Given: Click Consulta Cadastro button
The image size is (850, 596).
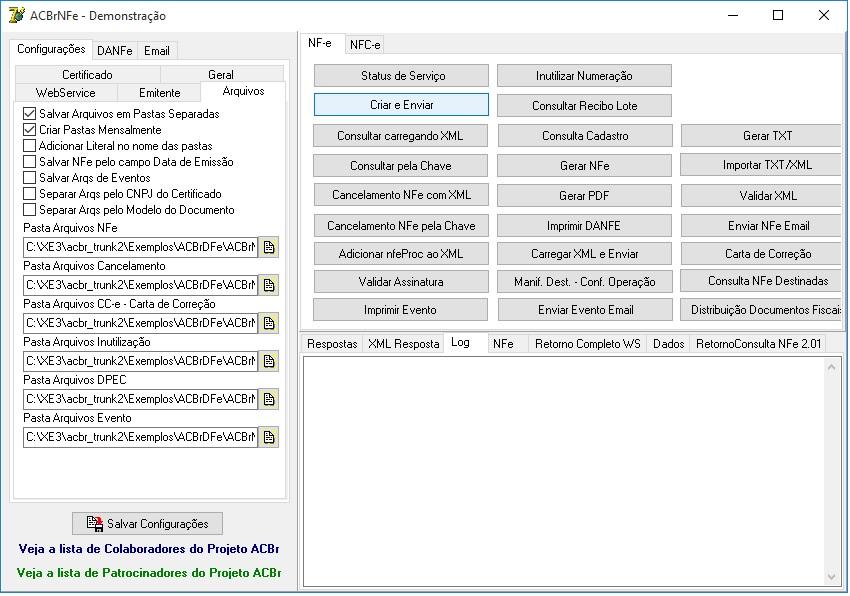Looking at the screenshot, I should pyautogui.click(x=585, y=136).
